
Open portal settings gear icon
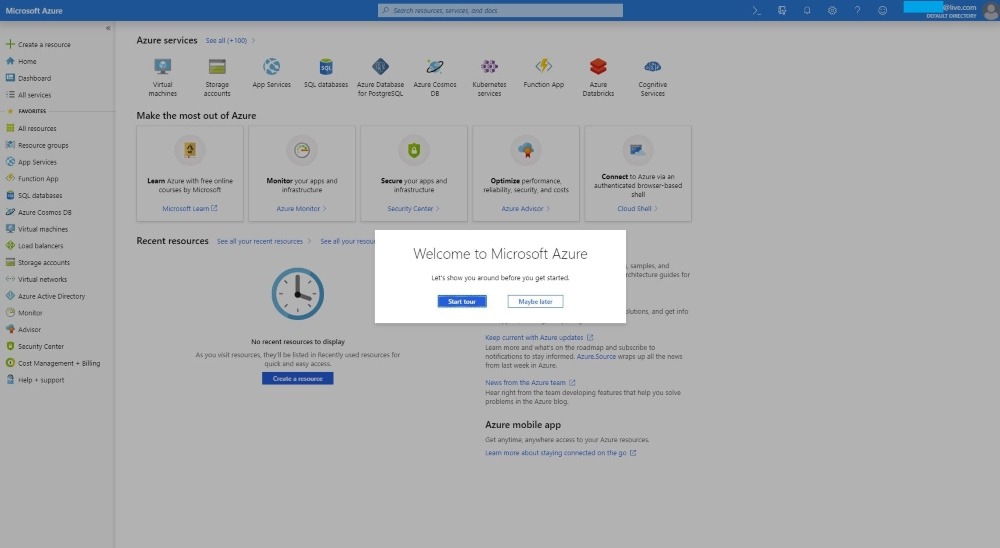pyautogui.click(x=832, y=10)
